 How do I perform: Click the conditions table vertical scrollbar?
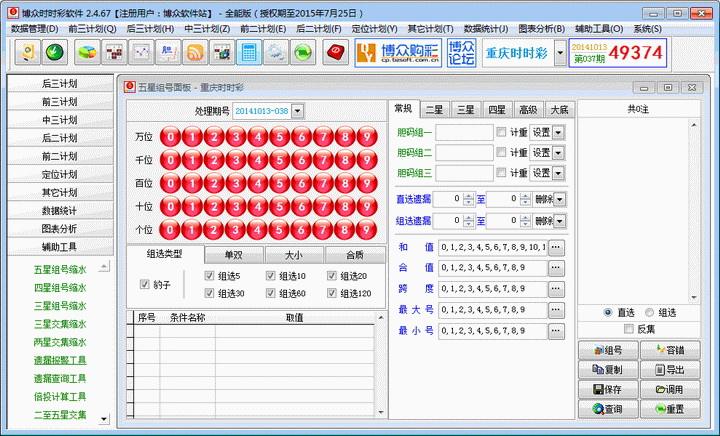[x=381, y=365]
